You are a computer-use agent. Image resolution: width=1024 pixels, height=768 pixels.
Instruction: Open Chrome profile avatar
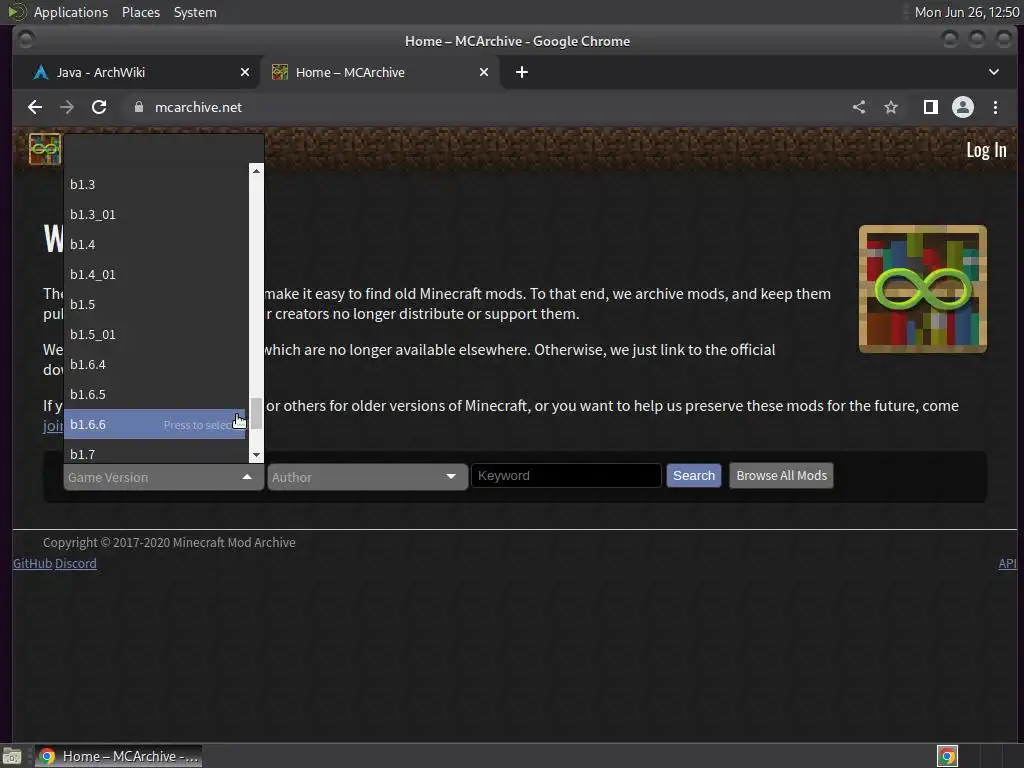(x=963, y=107)
